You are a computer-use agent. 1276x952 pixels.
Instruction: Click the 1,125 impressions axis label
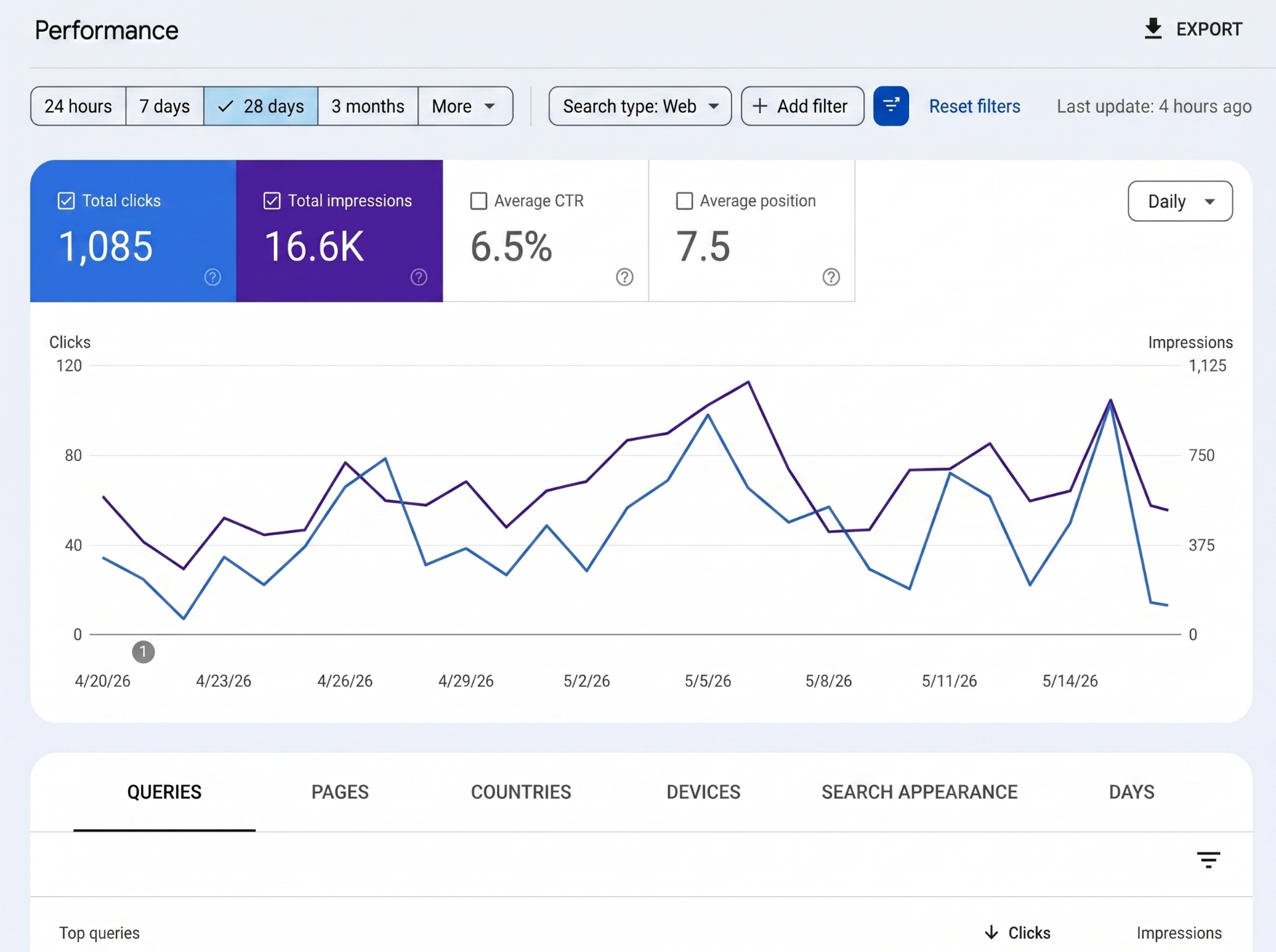(x=1208, y=365)
